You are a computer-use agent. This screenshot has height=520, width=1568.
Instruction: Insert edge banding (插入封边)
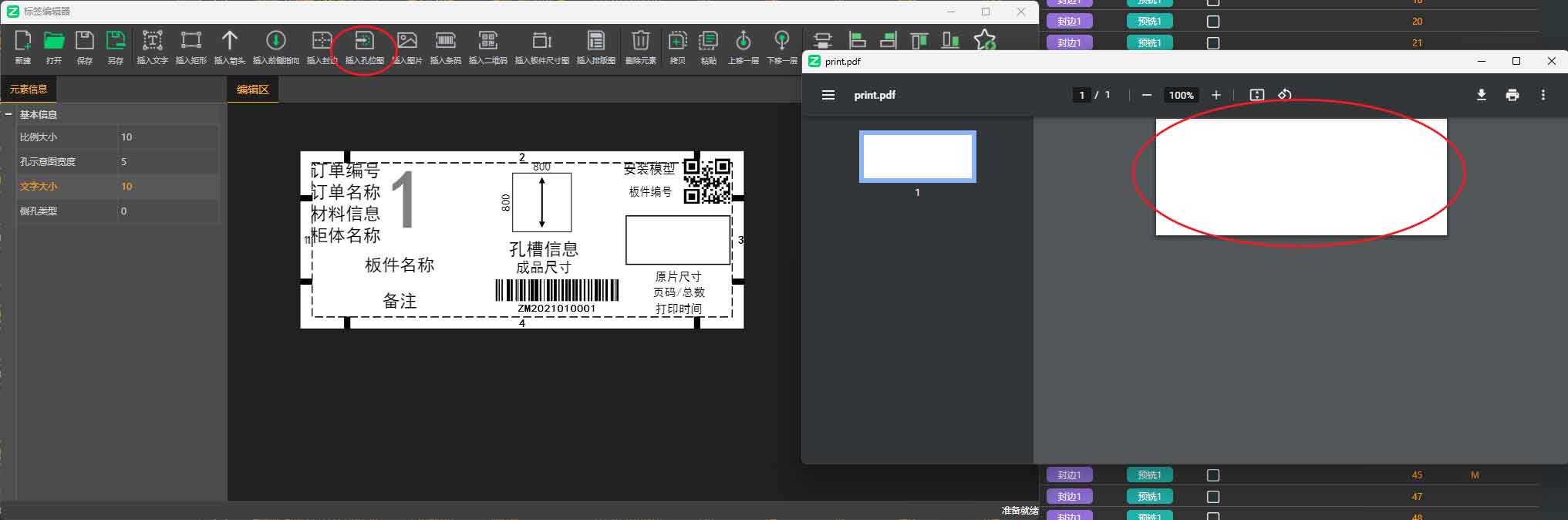click(x=322, y=46)
